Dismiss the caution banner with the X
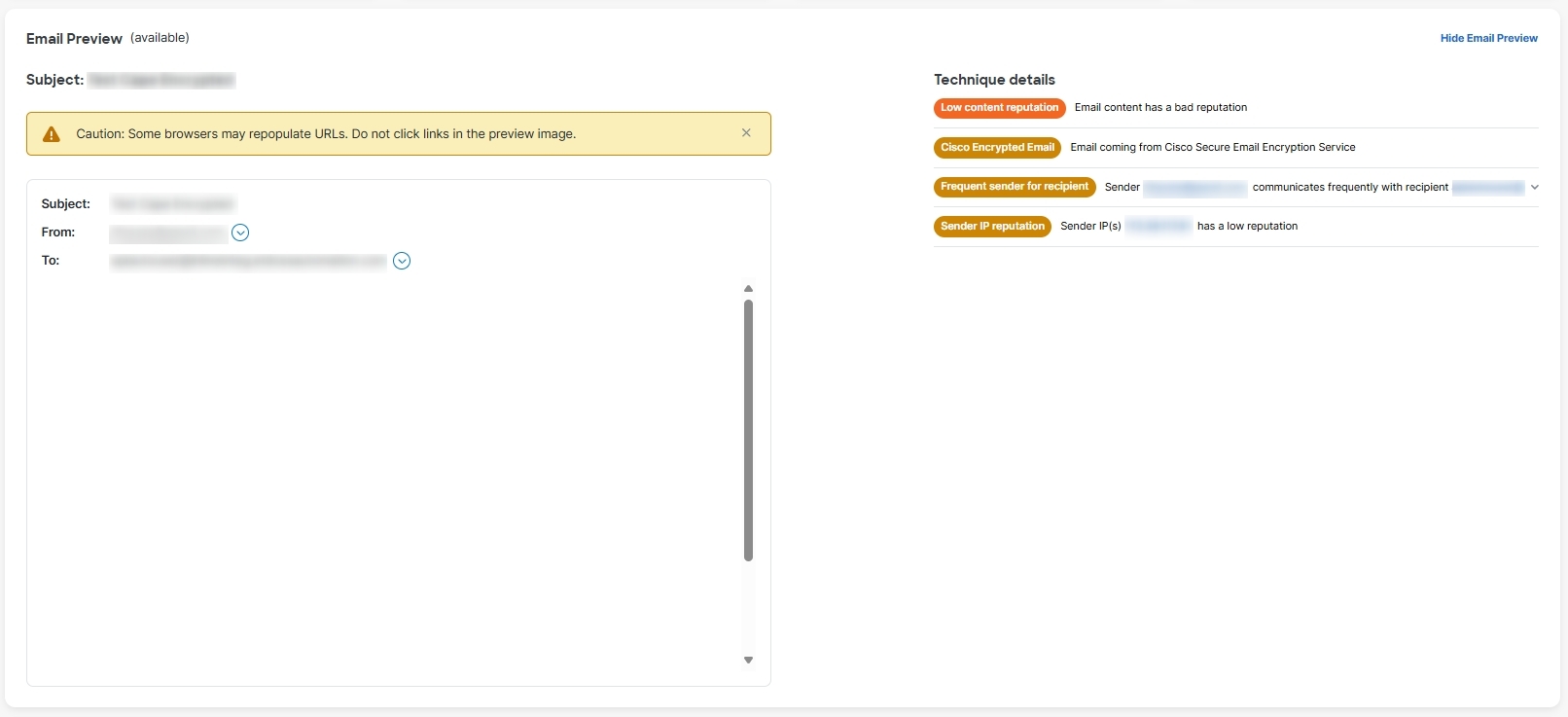1568x717 pixels. [x=746, y=133]
